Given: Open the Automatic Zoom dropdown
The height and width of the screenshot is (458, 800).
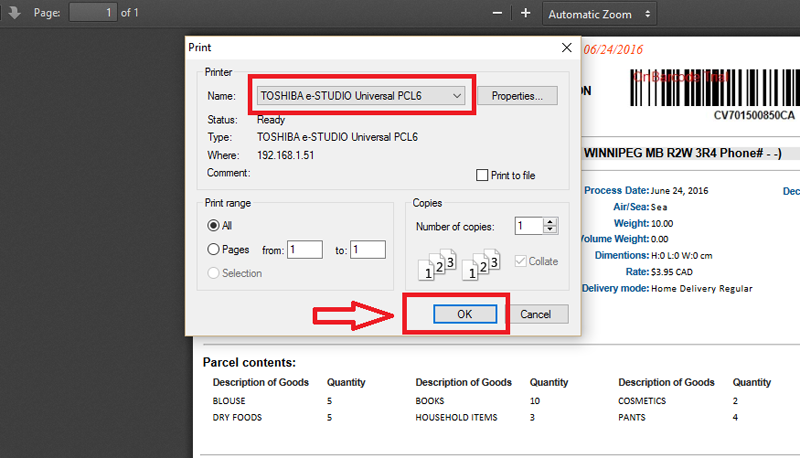Looking at the screenshot, I should click(x=599, y=14).
